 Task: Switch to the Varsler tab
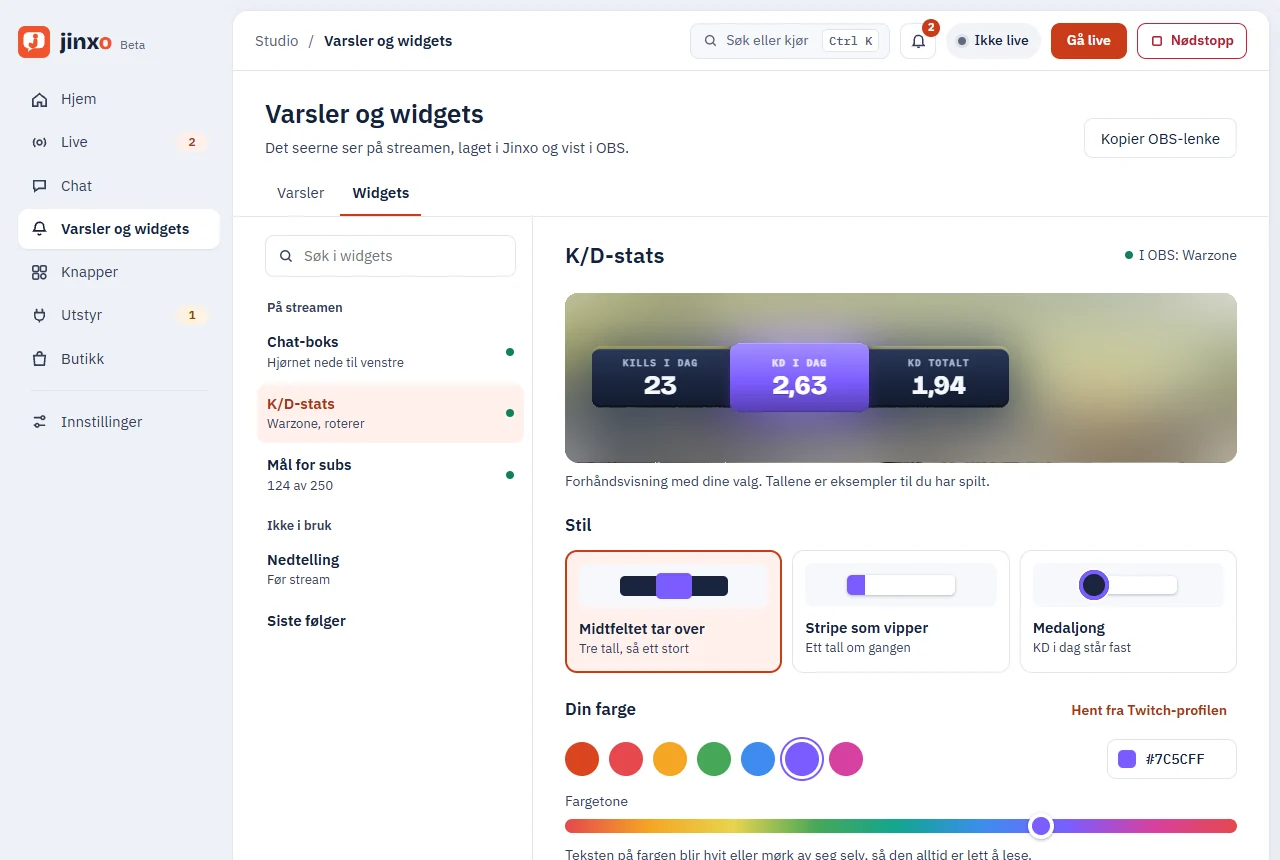300,193
